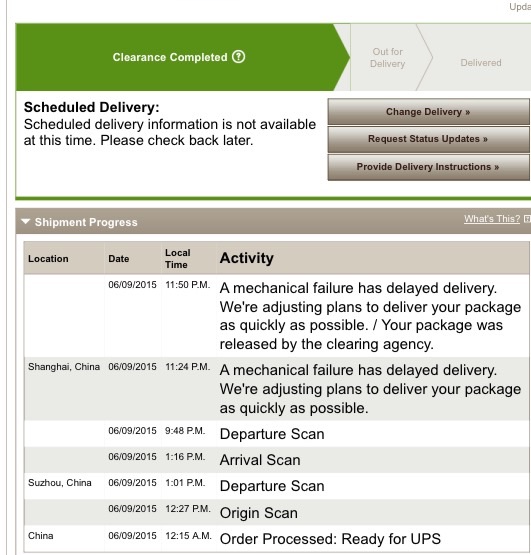Click the Activity column header
Screen dimensions: 531x555
point(247,258)
